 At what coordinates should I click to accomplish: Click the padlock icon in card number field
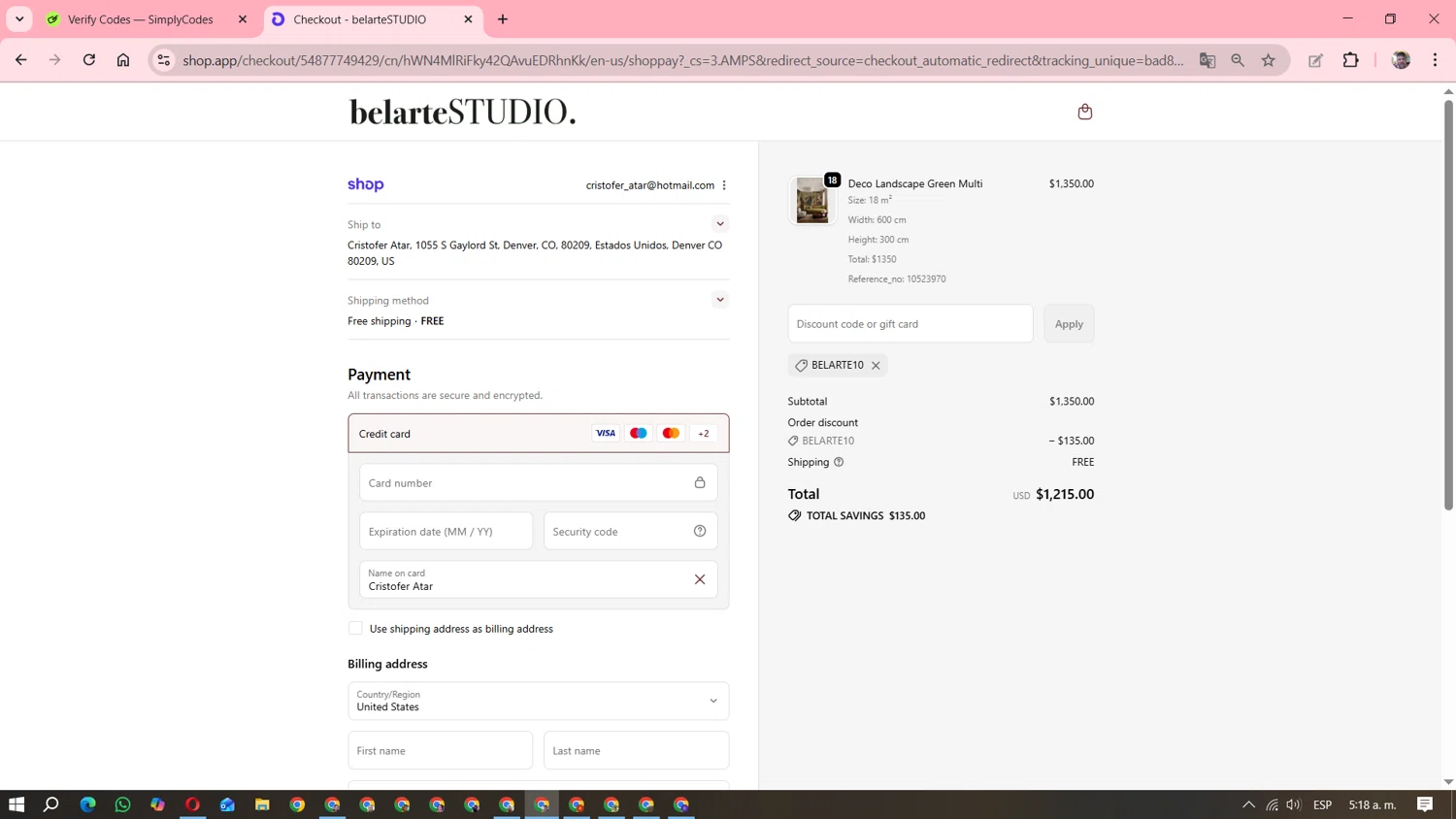click(700, 482)
